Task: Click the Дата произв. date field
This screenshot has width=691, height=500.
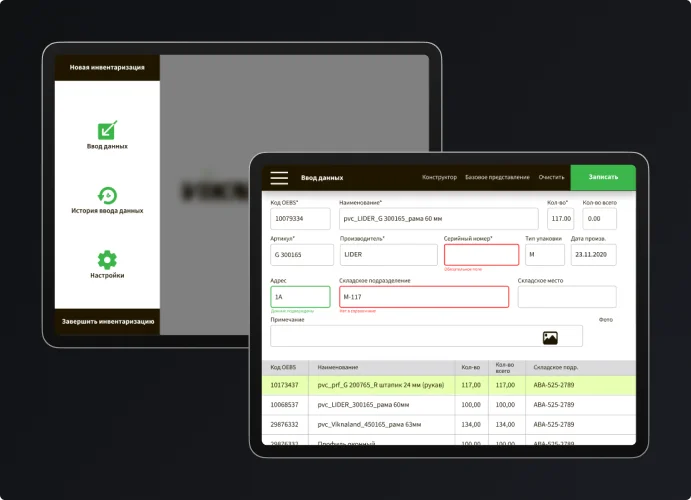Action: (x=593, y=255)
